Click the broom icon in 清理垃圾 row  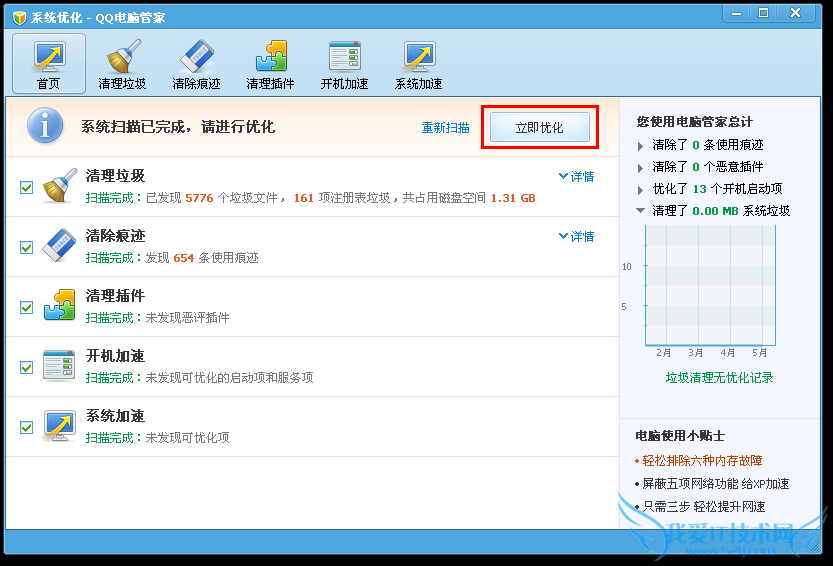[60, 185]
